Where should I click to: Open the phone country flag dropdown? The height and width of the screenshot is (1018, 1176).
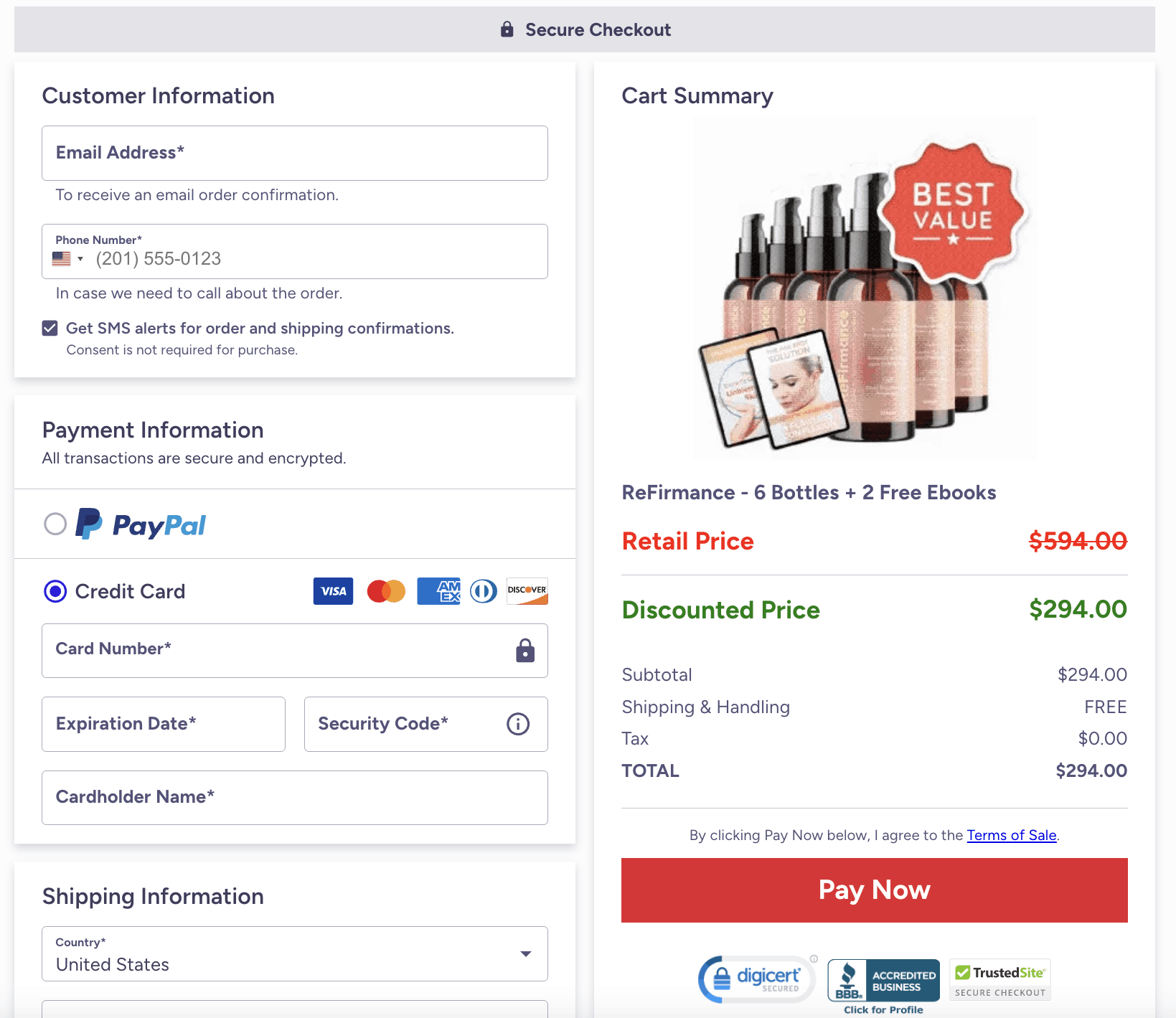coord(67,258)
